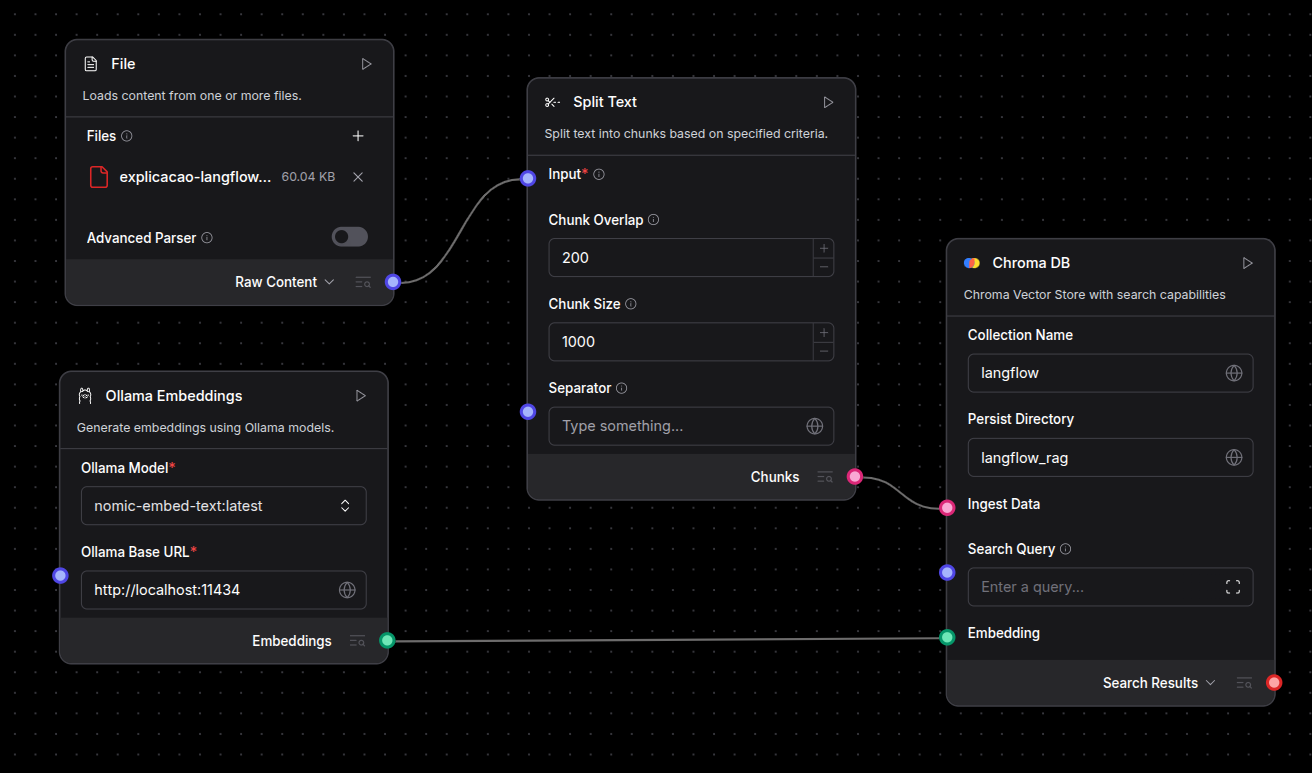The height and width of the screenshot is (773, 1312).
Task: Click the Raw Content output port
Action: (x=393, y=282)
